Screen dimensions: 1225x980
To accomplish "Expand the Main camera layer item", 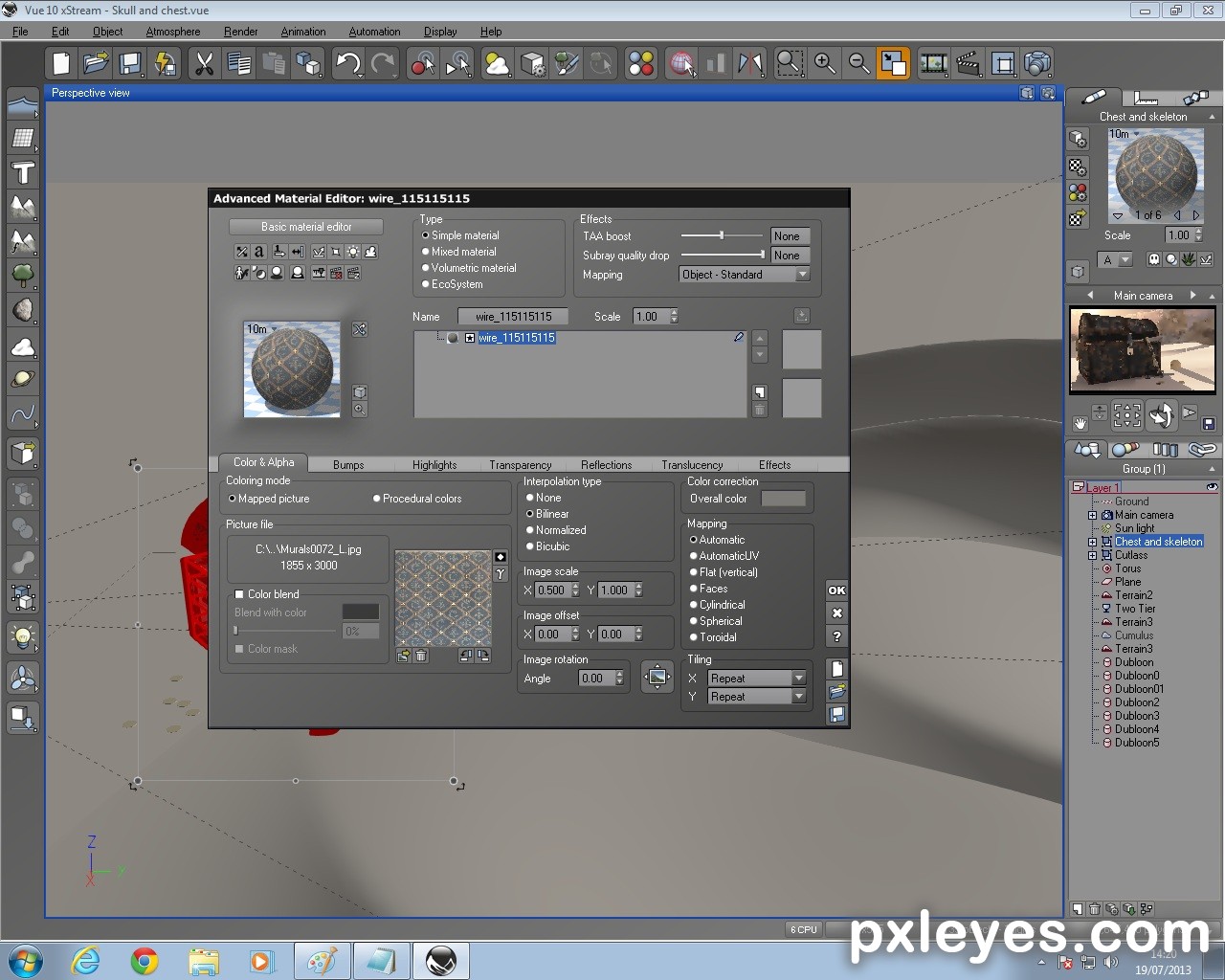I will tap(1093, 515).
